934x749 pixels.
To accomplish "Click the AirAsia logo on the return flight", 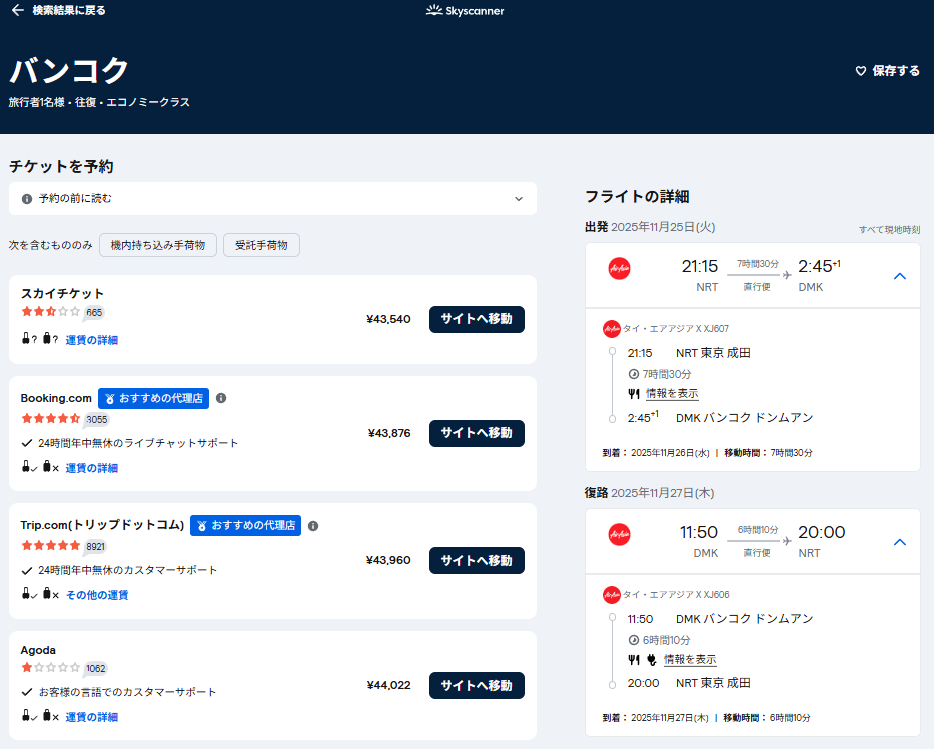I will coord(619,534).
